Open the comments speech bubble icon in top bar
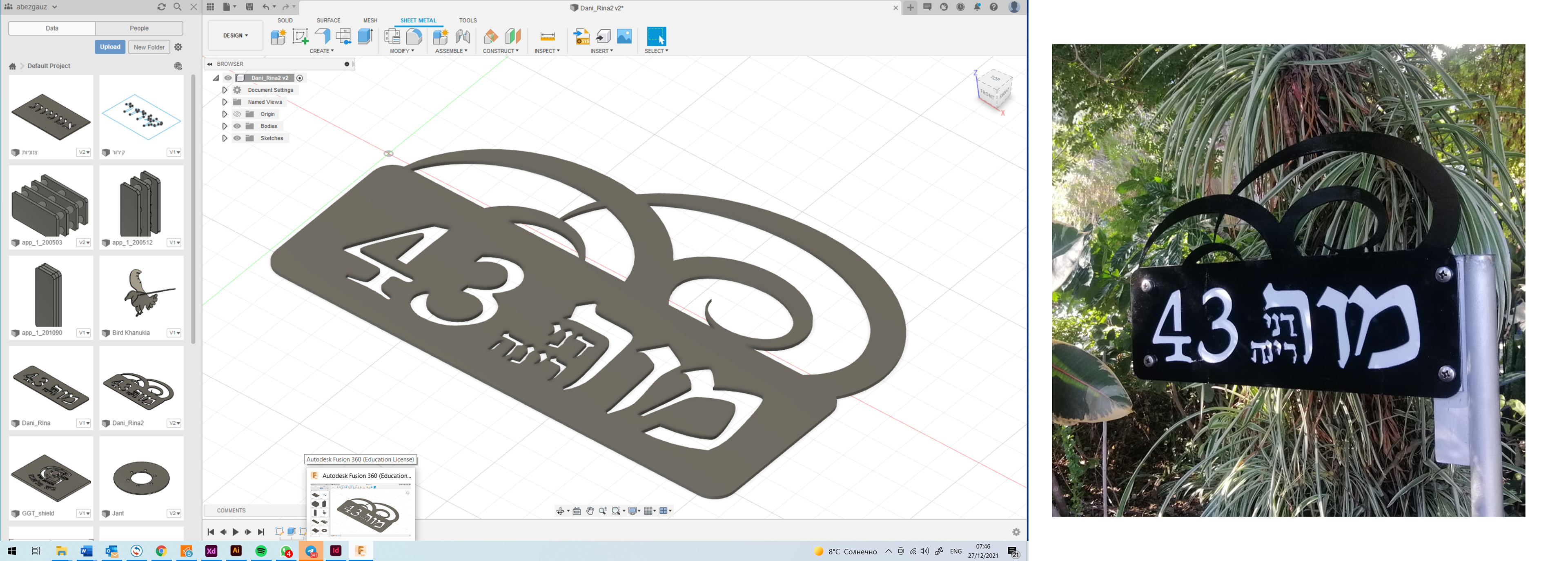1568x561 pixels. (927, 7)
